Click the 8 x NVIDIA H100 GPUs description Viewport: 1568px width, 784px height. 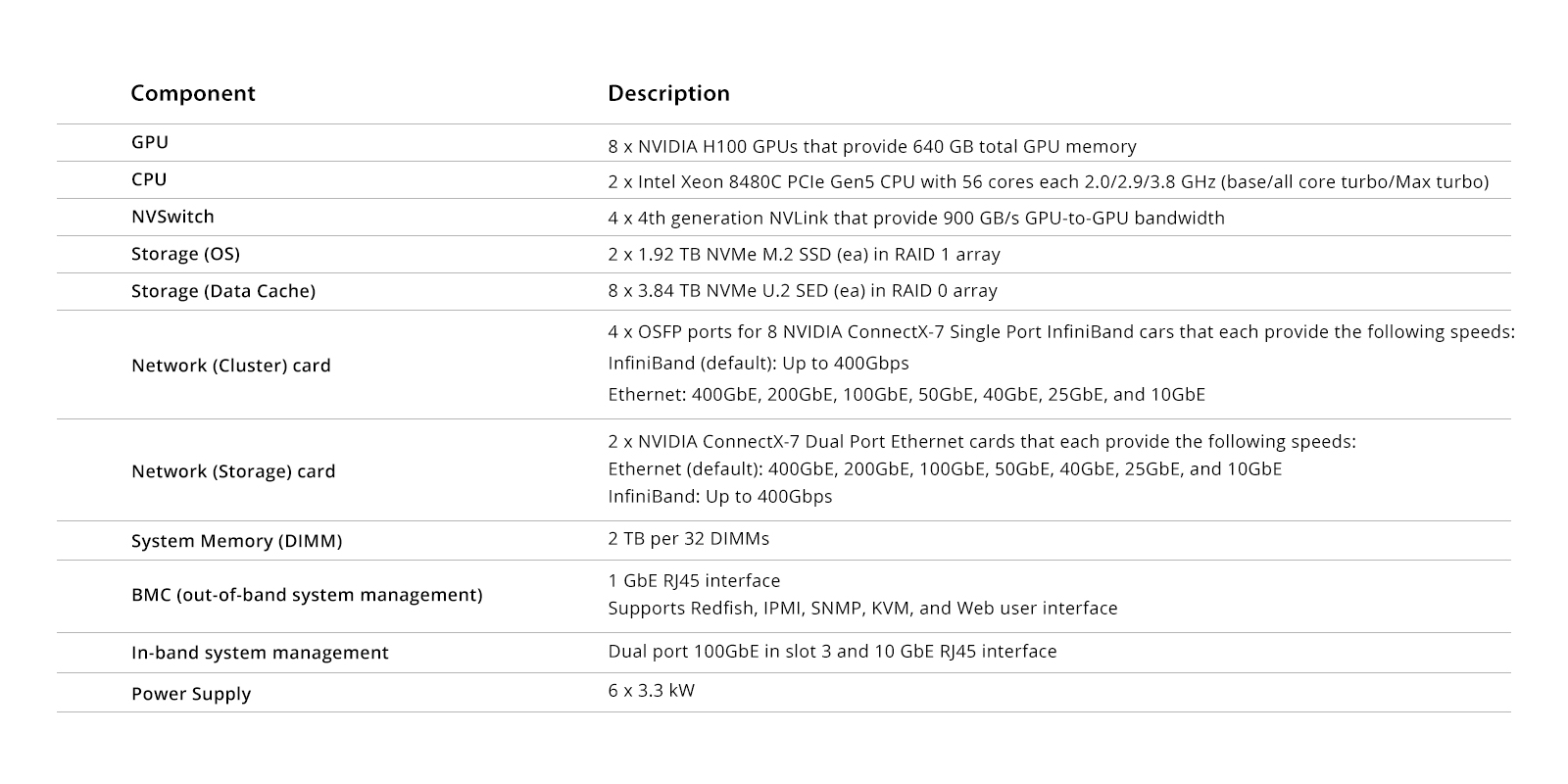872,147
